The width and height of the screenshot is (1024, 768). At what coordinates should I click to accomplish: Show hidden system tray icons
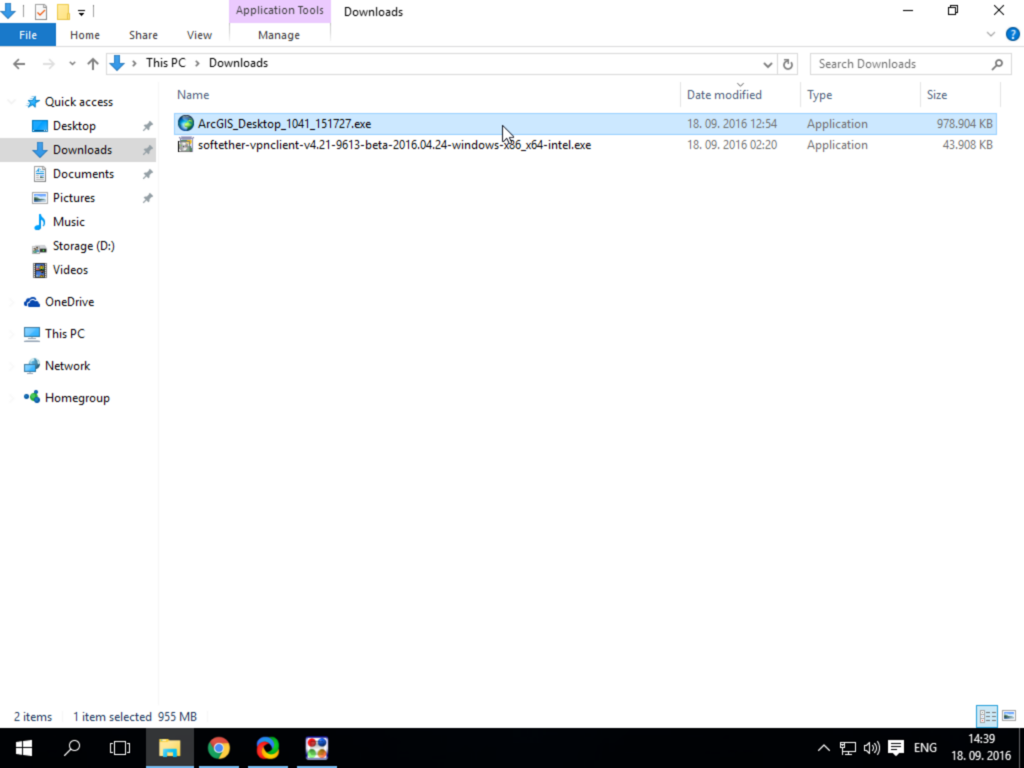click(824, 748)
